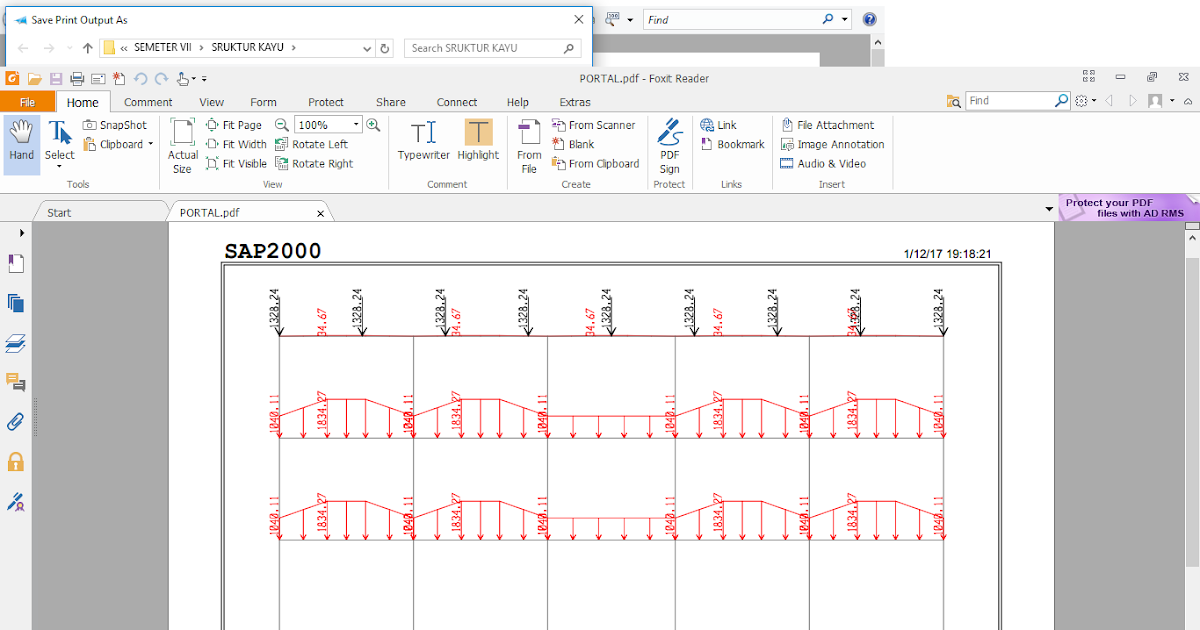Open the Attachments paperclip panel
The image size is (1200, 630).
(x=15, y=421)
